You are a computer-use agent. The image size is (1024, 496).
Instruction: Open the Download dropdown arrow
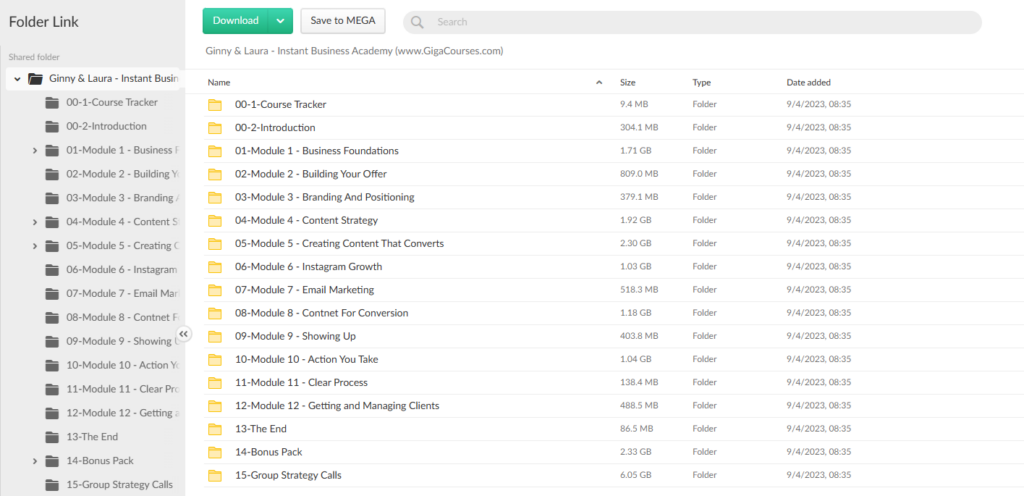pos(281,21)
